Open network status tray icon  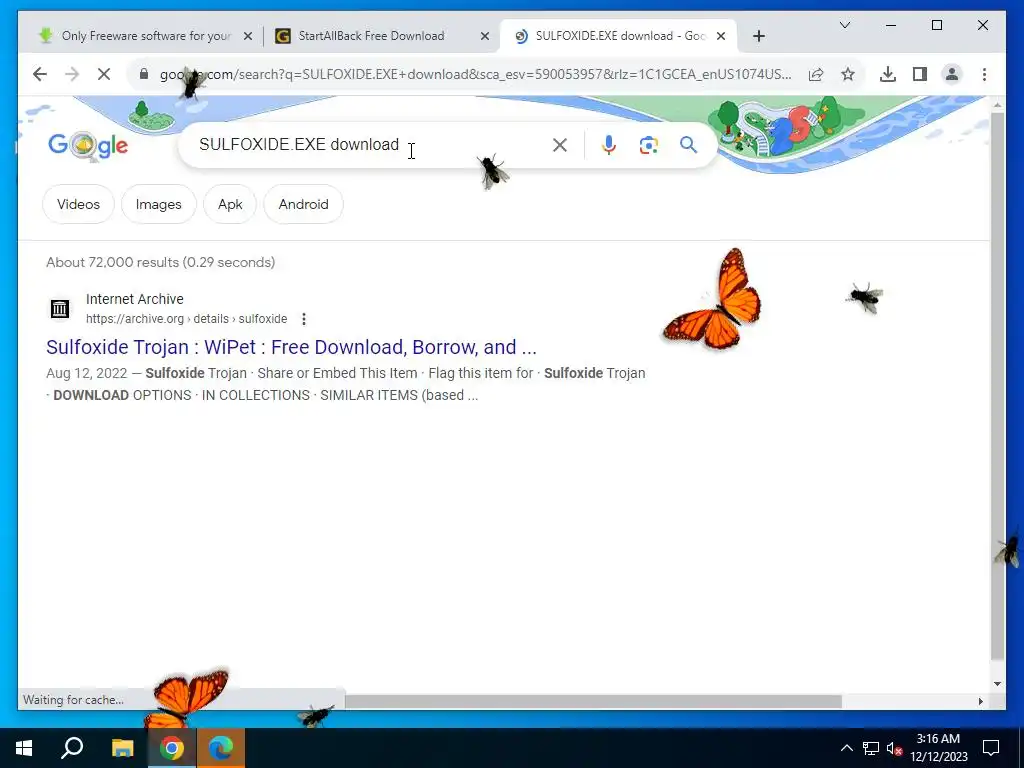click(x=871, y=748)
